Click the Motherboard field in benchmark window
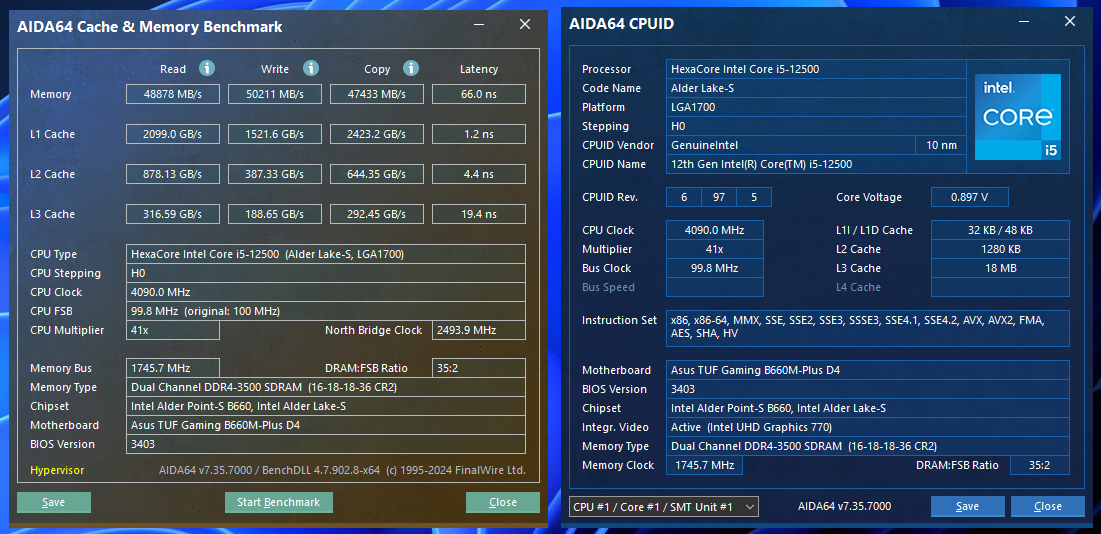The width and height of the screenshot is (1101, 534). [x=326, y=425]
